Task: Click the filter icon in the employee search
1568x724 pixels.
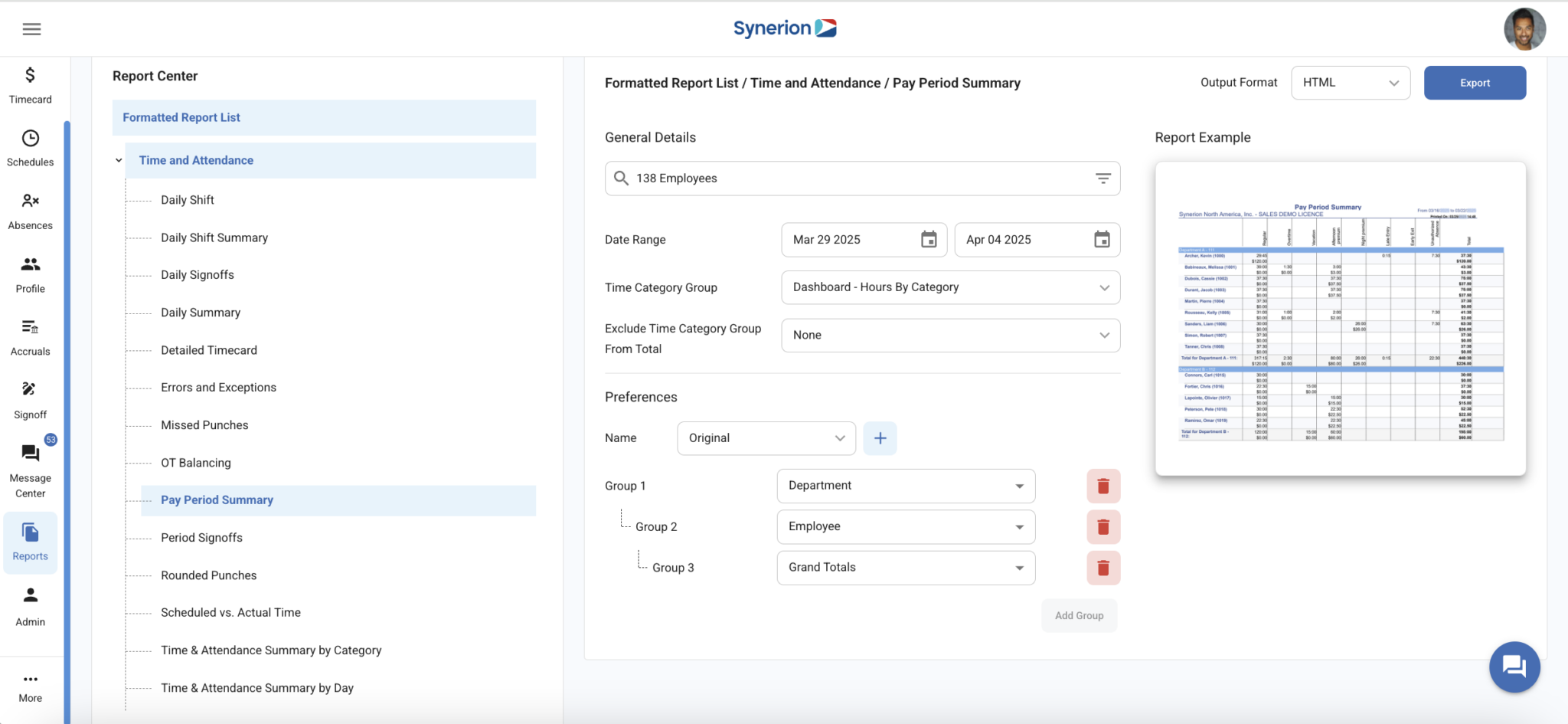Action: 1103,178
